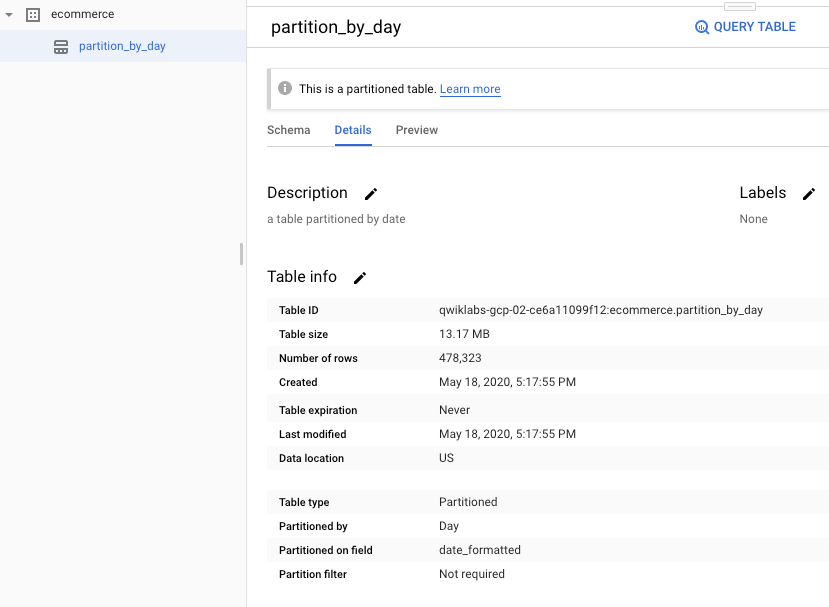The height and width of the screenshot is (607, 829).
Task: Click the info icon in partitioned table banner
Action: pyautogui.click(x=285, y=89)
